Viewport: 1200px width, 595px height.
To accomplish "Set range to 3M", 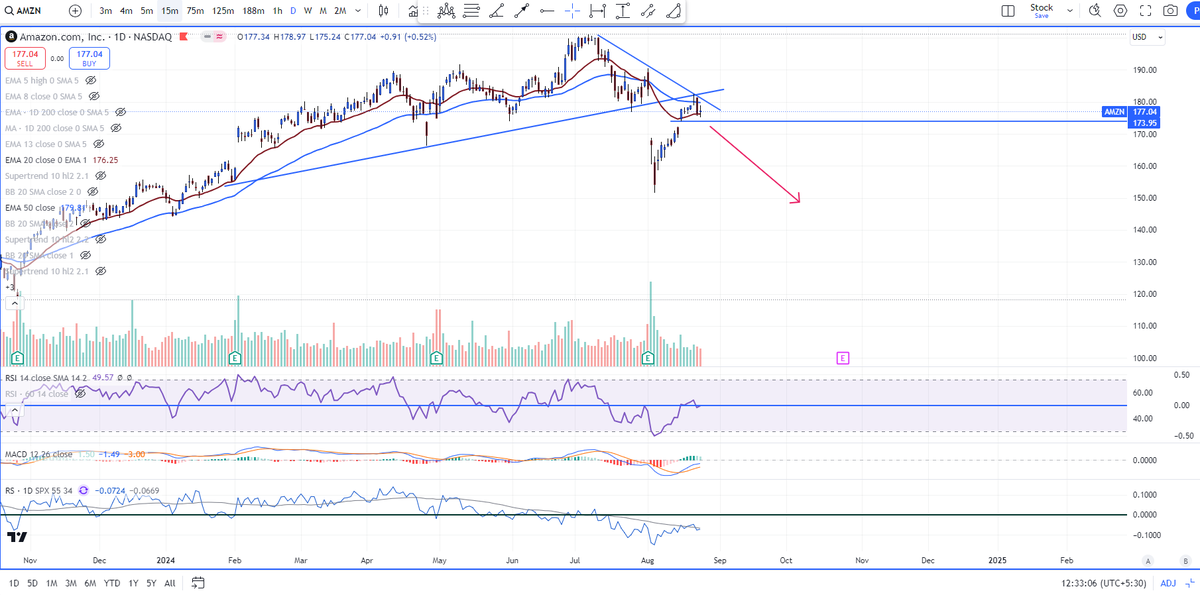I will tap(71, 583).
